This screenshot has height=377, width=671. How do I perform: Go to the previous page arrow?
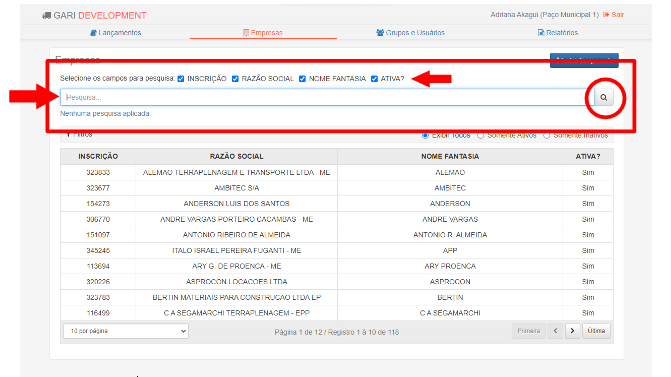coord(555,331)
